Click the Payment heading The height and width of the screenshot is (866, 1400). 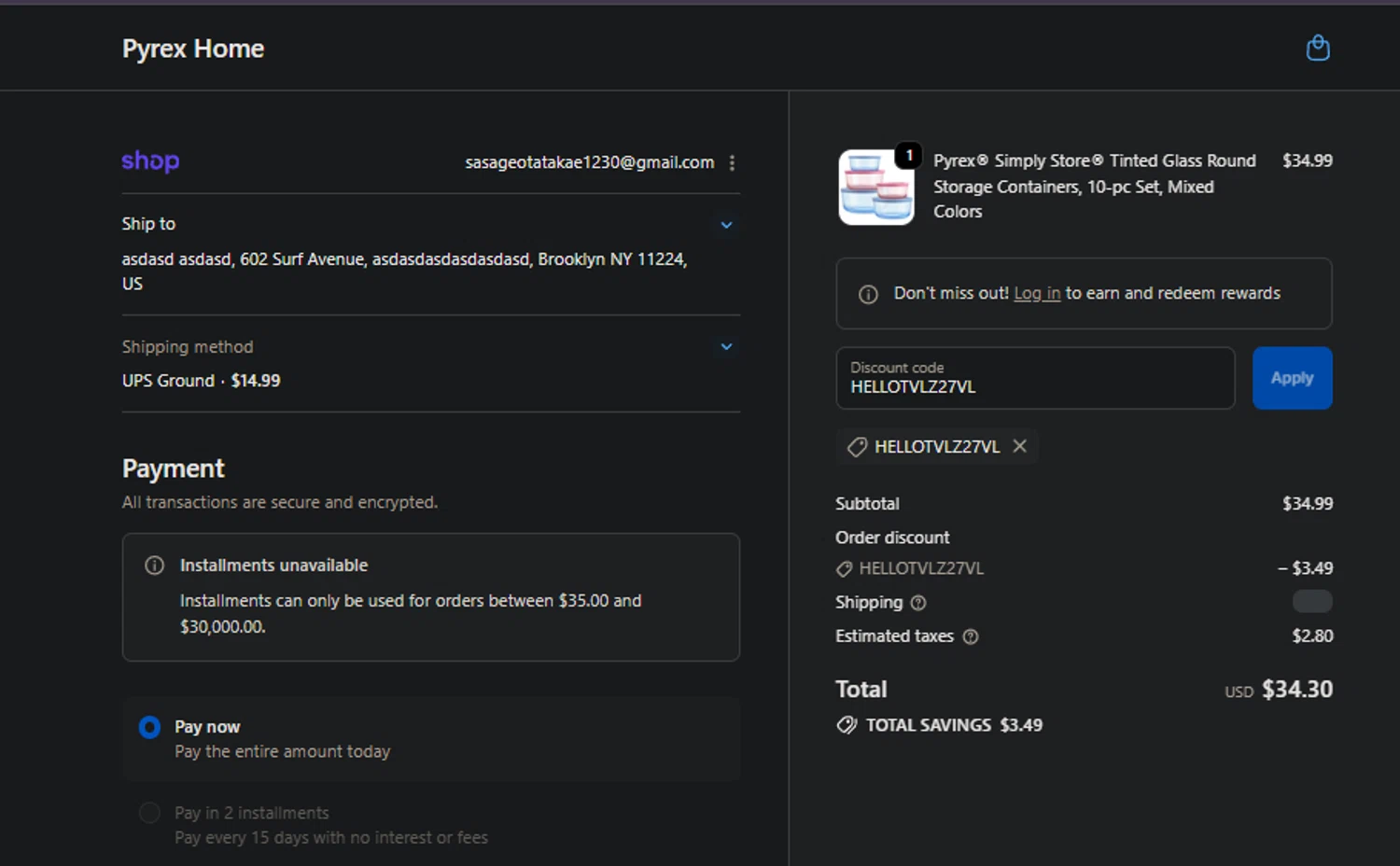tap(174, 468)
